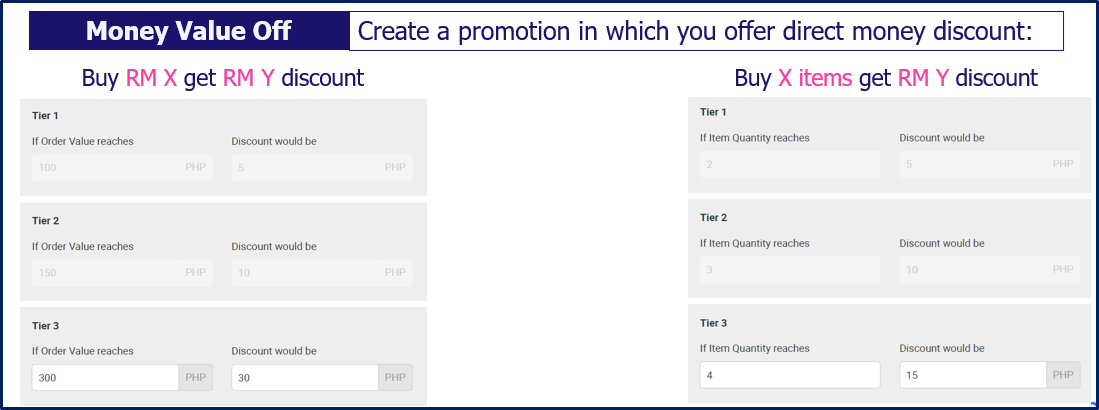Edit the Tier 3 order value field showing 300

tap(105, 378)
